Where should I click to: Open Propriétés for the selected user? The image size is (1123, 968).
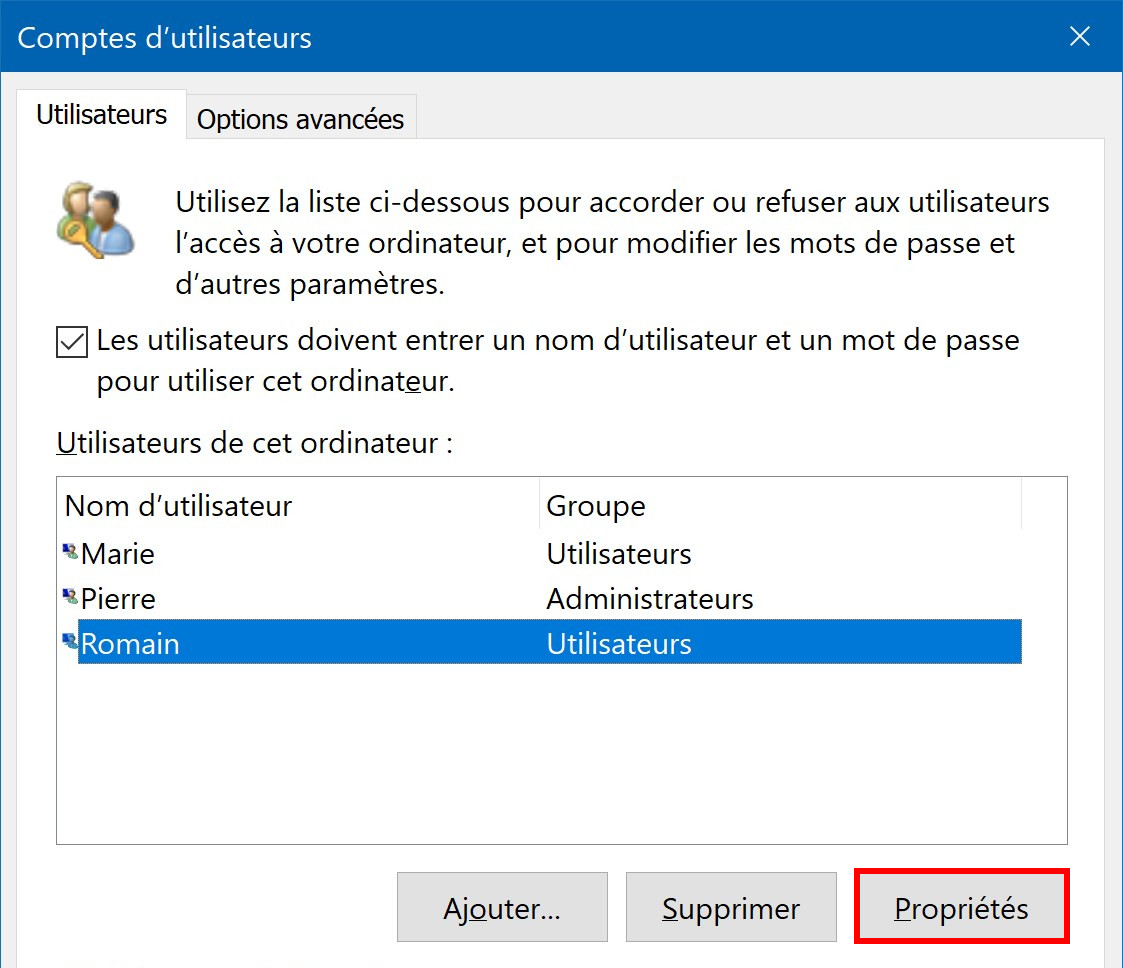click(961, 906)
